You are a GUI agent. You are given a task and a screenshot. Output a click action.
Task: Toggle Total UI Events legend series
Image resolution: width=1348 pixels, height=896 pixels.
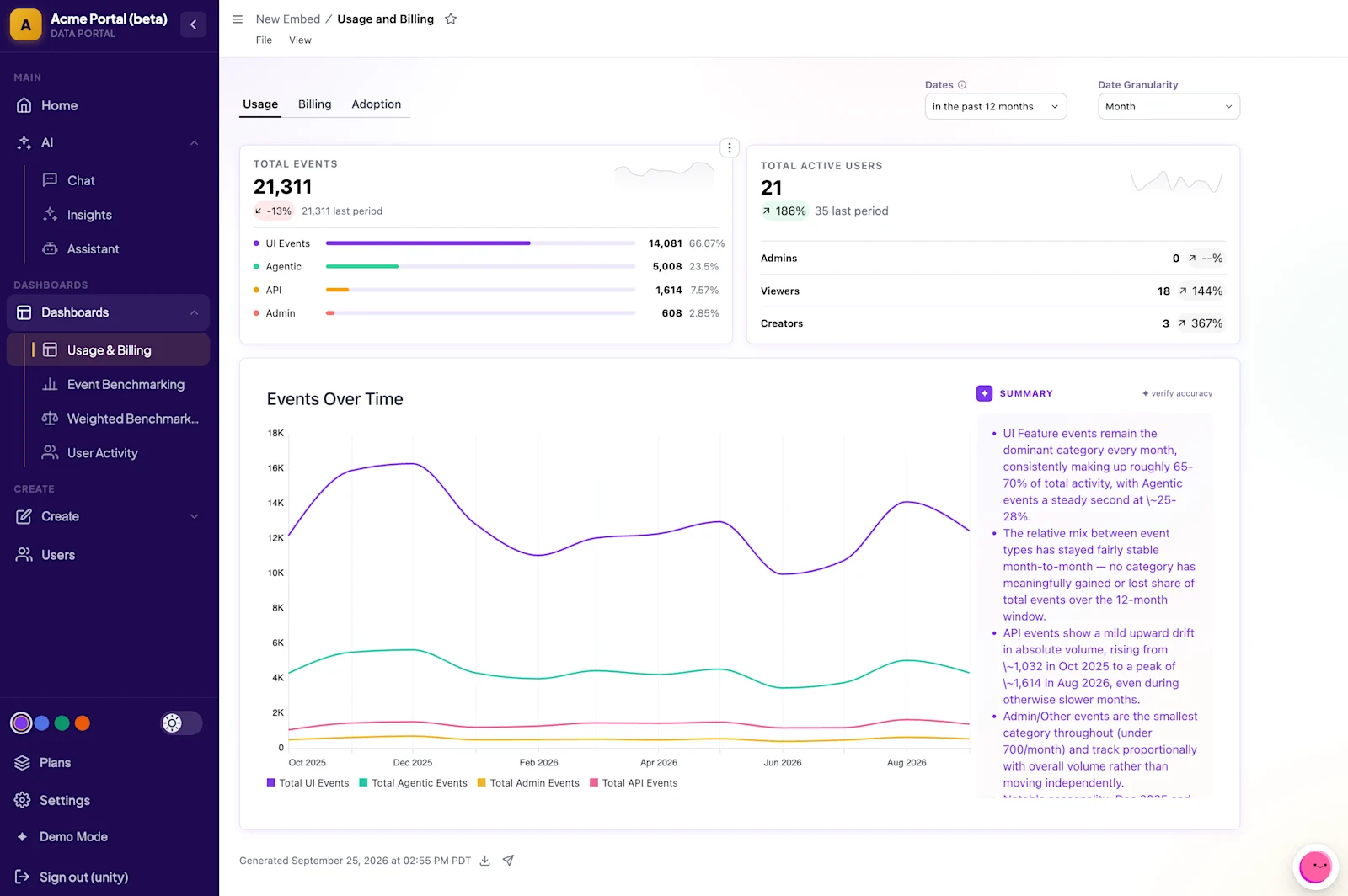point(308,783)
